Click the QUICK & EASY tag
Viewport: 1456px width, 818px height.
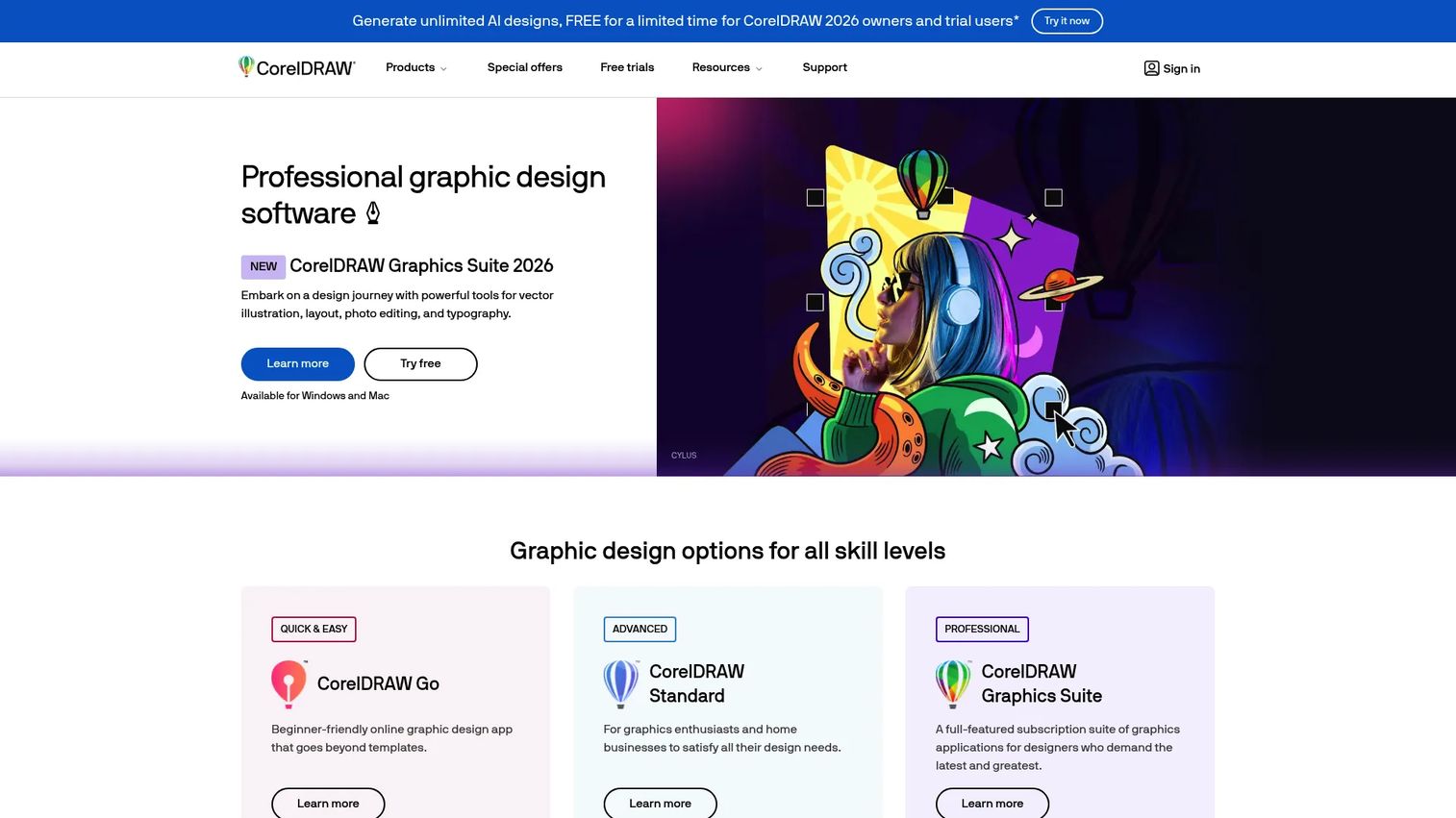[314, 630]
